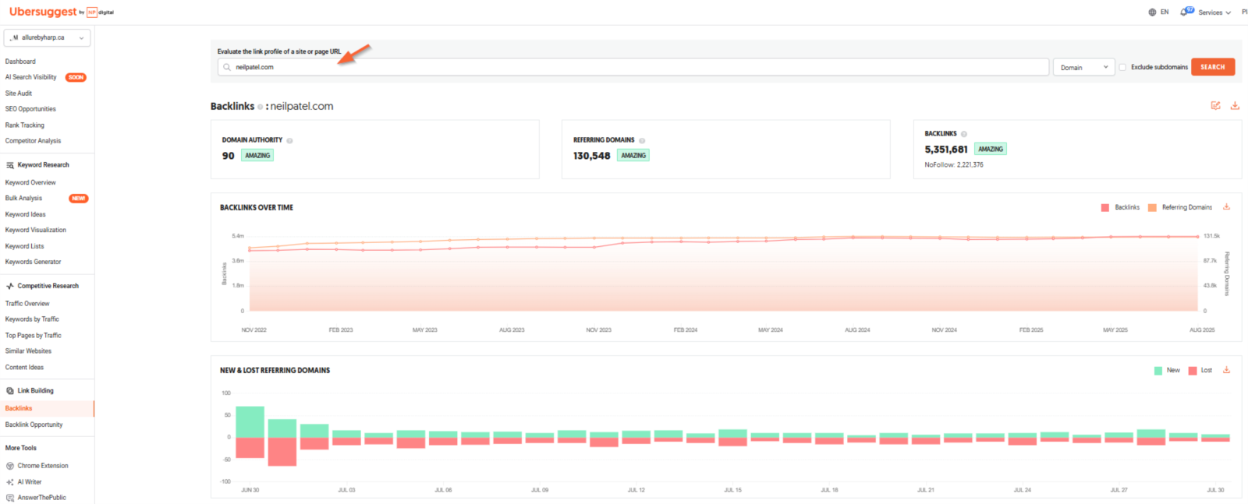
Task: Open the language globe selector
Action: point(1153,12)
